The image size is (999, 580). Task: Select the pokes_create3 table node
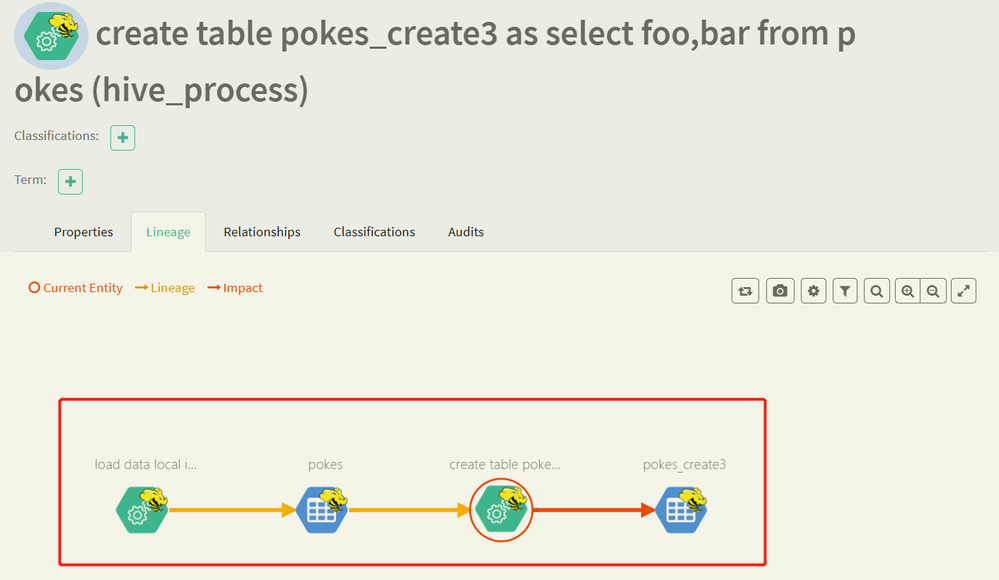[x=682, y=509]
